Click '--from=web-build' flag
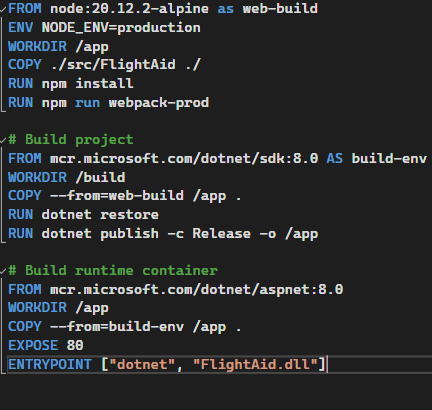Viewport: 432px width, 410px height. pos(117,196)
